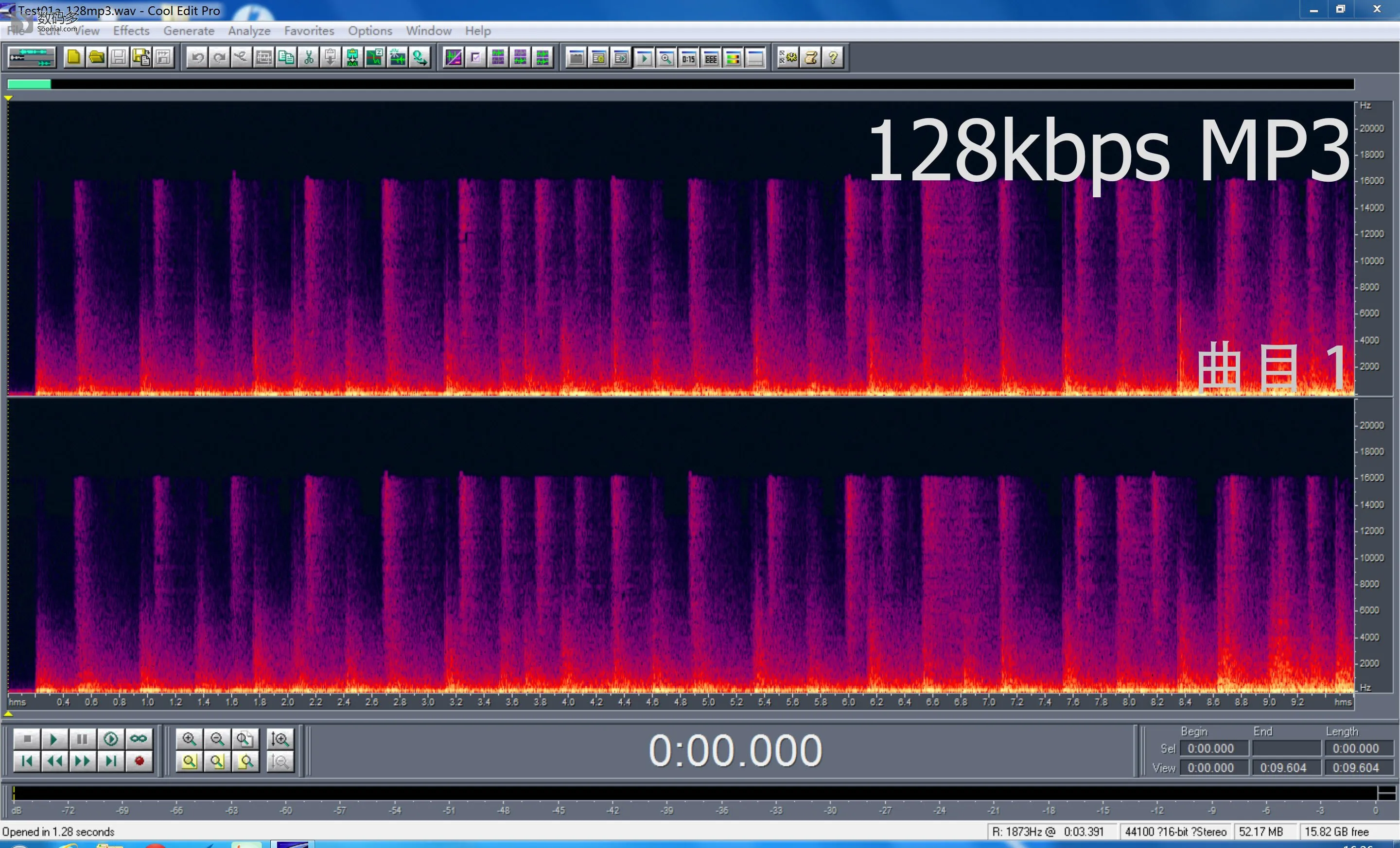The image size is (1400, 848).
Task: Click the Sel Begin time field
Action: pyautogui.click(x=1214, y=748)
